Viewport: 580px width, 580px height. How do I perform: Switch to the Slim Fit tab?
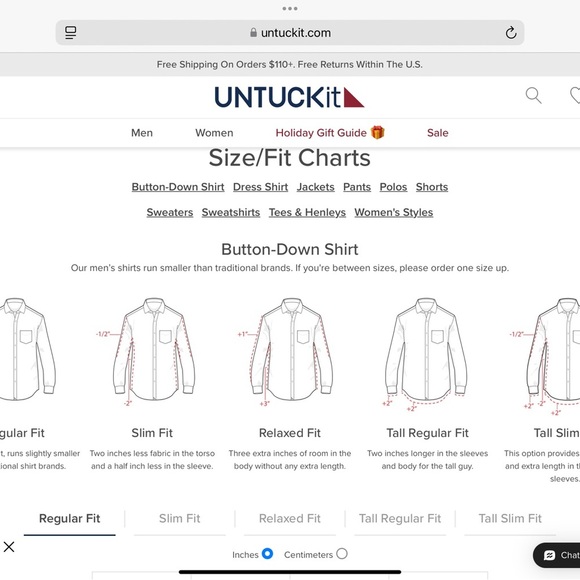179,519
